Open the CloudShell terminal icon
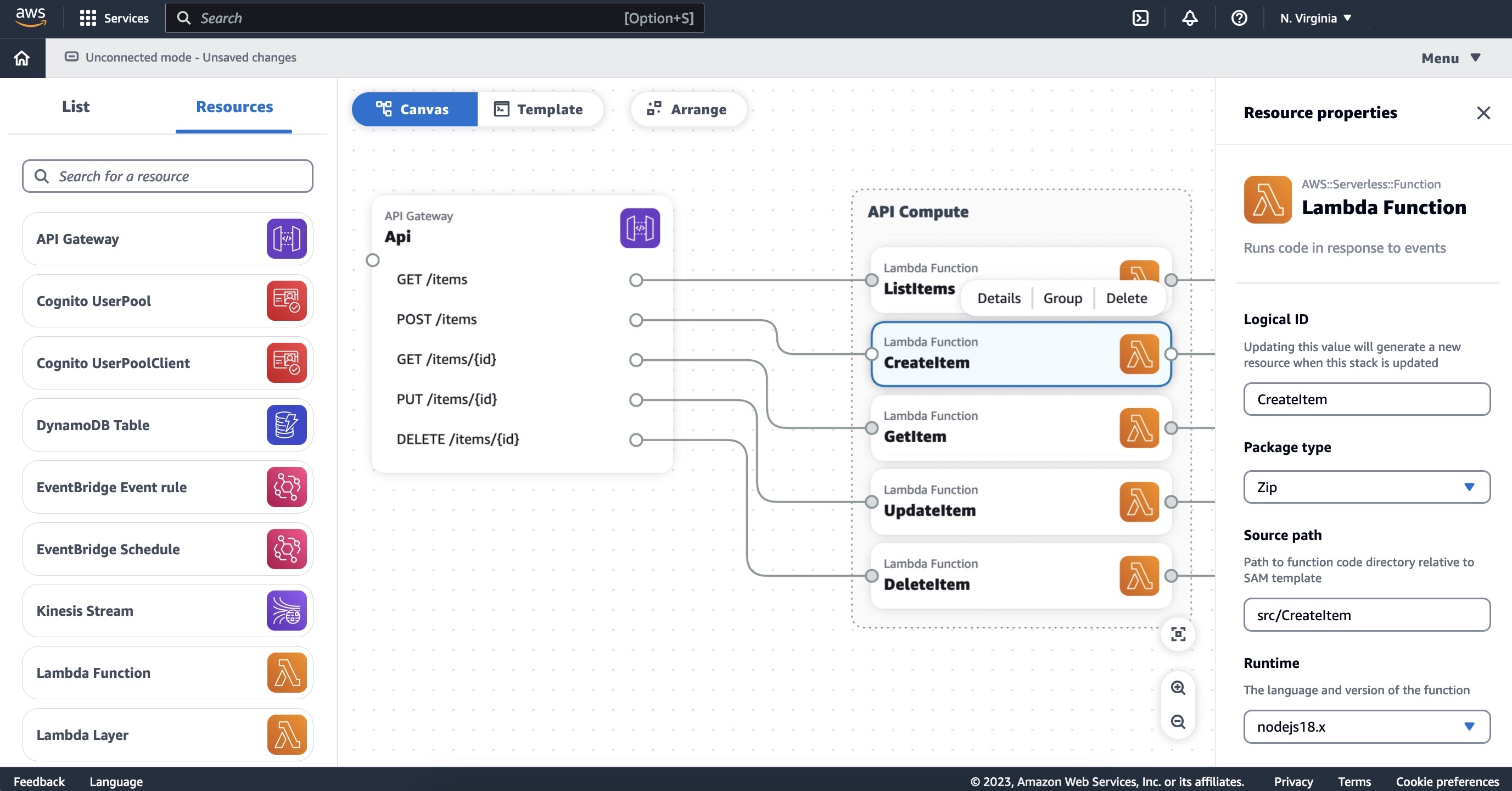This screenshot has height=791, width=1512. [1140, 18]
